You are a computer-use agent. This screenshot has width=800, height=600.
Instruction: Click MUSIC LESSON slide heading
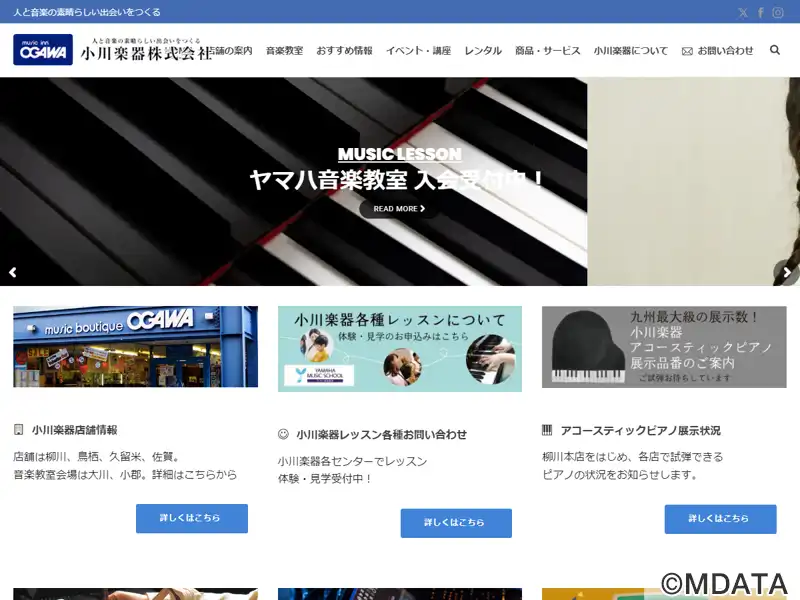(x=399, y=154)
